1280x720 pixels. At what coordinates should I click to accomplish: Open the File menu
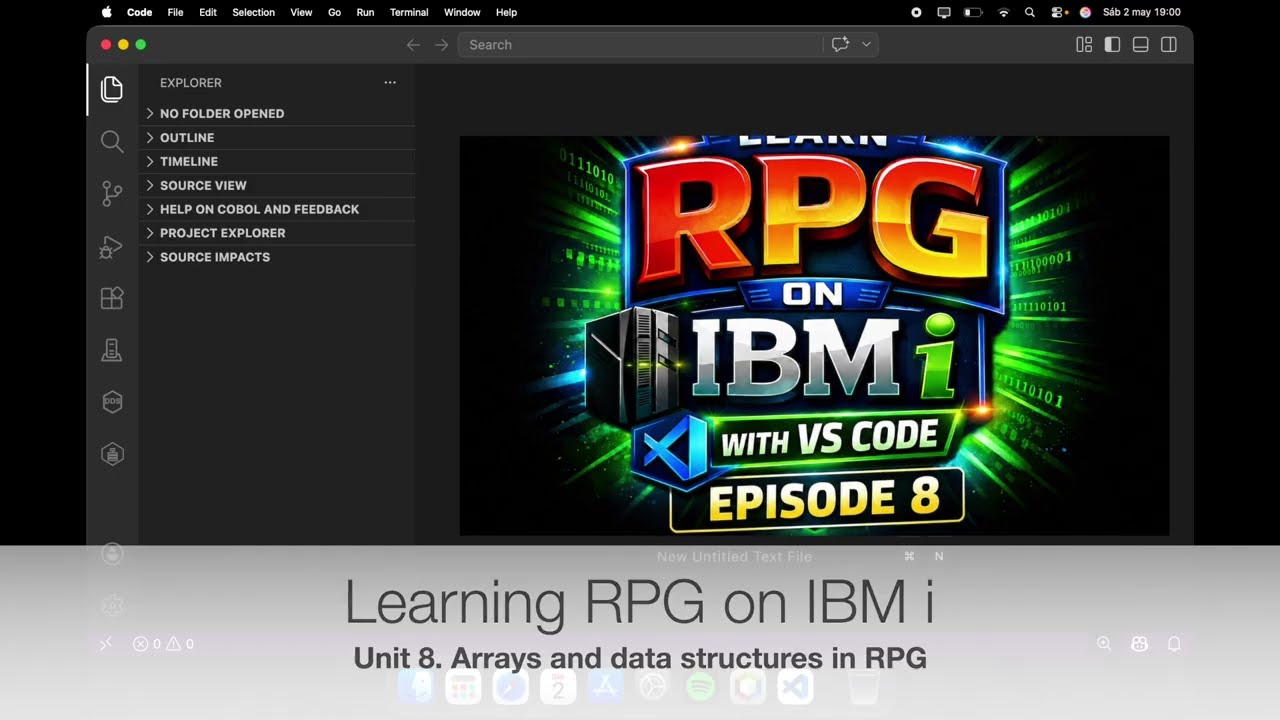175,12
